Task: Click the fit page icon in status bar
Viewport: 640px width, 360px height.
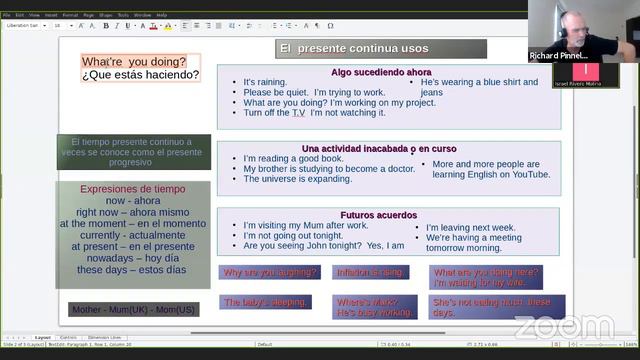Action: [574, 344]
